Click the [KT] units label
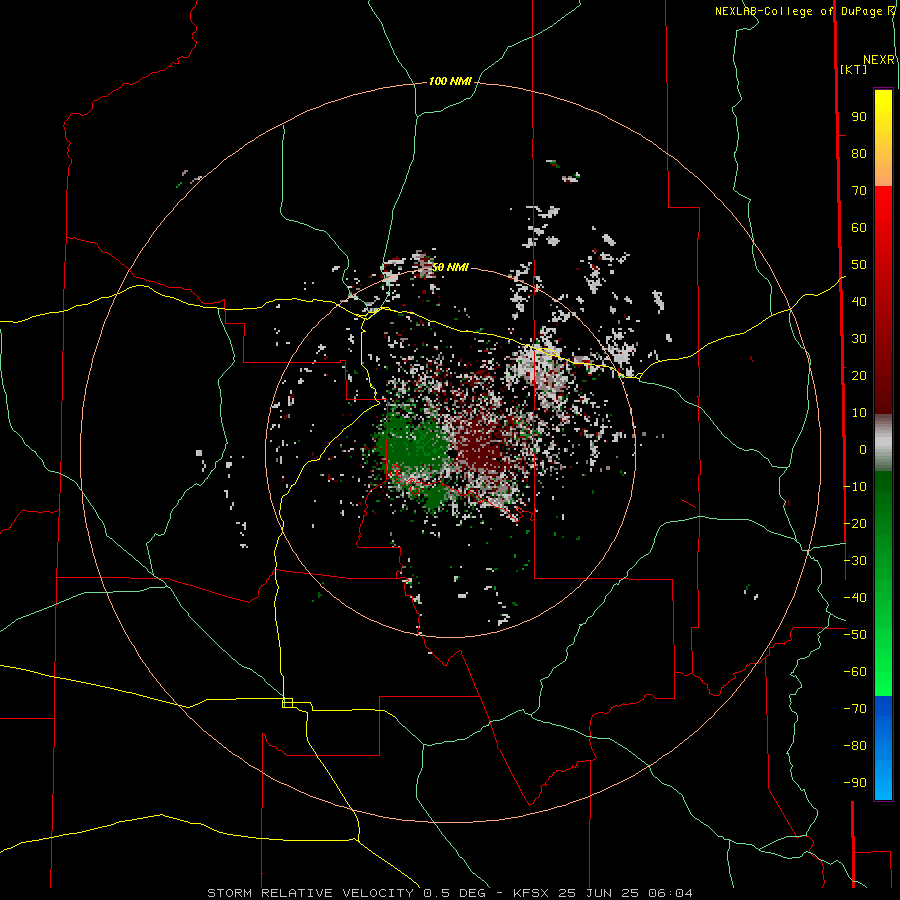Viewport: 900px width, 900px height. (853, 69)
